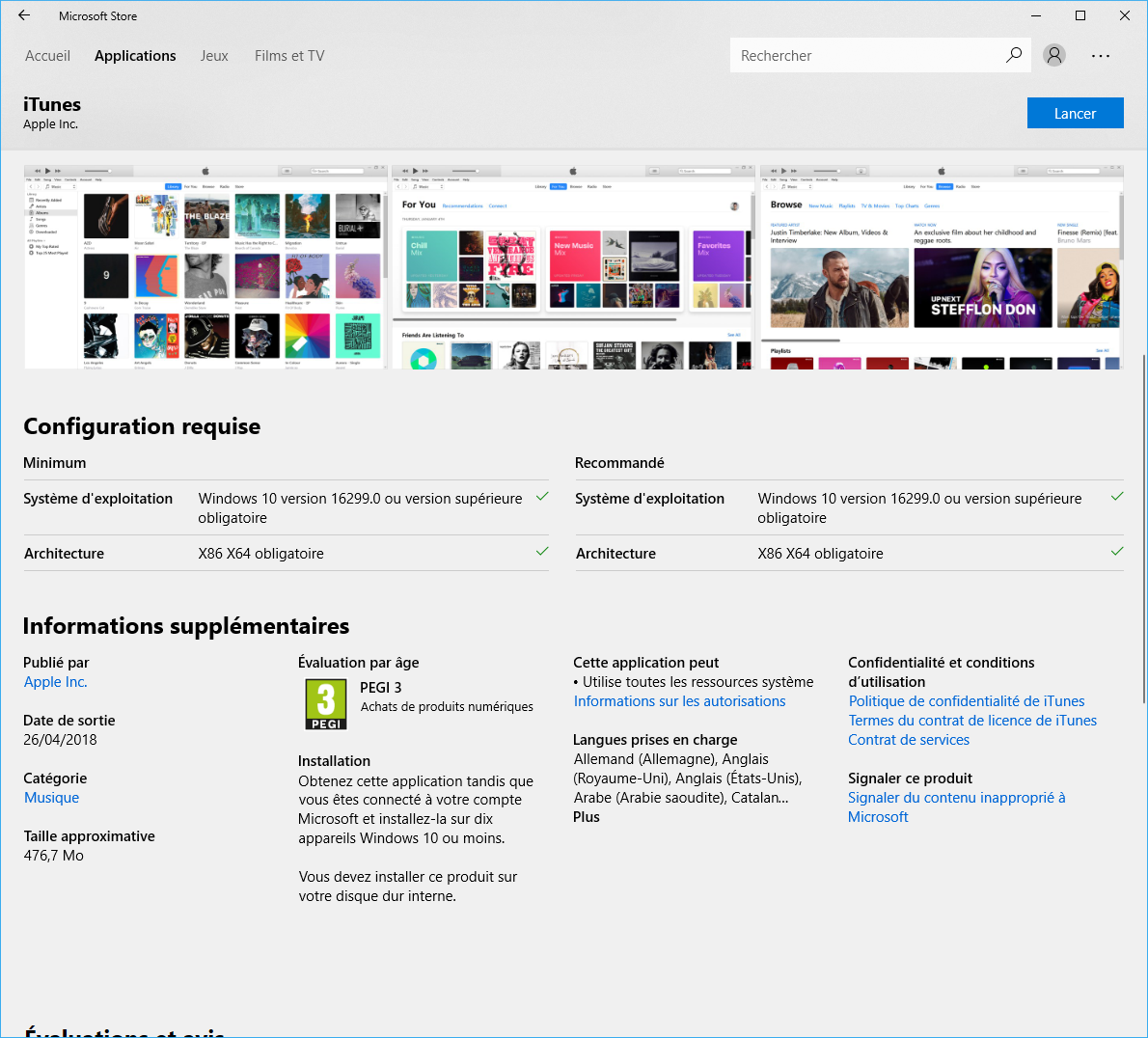
Task: Click "Apple Inc." under the iTunes title
Action: point(50,123)
